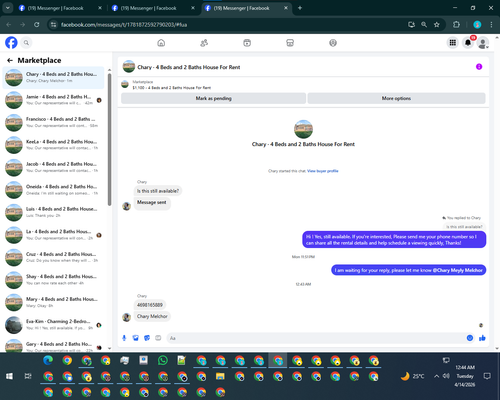Image resolution: width=500 pixels, height=400 pixels.
Task: Click the 'Is this still available?' message from Chary
Action: tap(158, 191)
